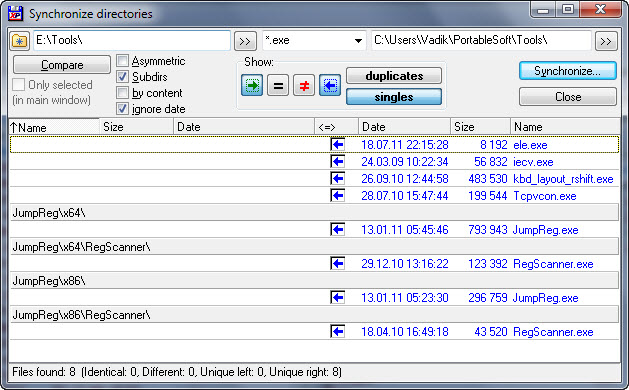Toggle show files to copy right-to-left
Viewport: 629px width, 390px height.
coord(330,85)
